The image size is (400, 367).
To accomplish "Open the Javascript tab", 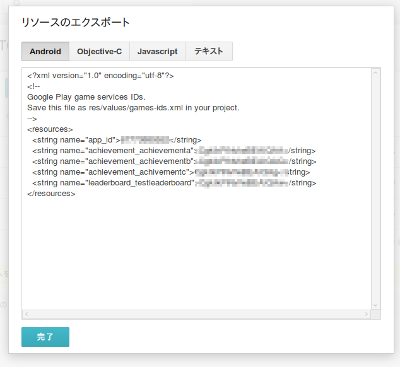I will pos(157,51).
